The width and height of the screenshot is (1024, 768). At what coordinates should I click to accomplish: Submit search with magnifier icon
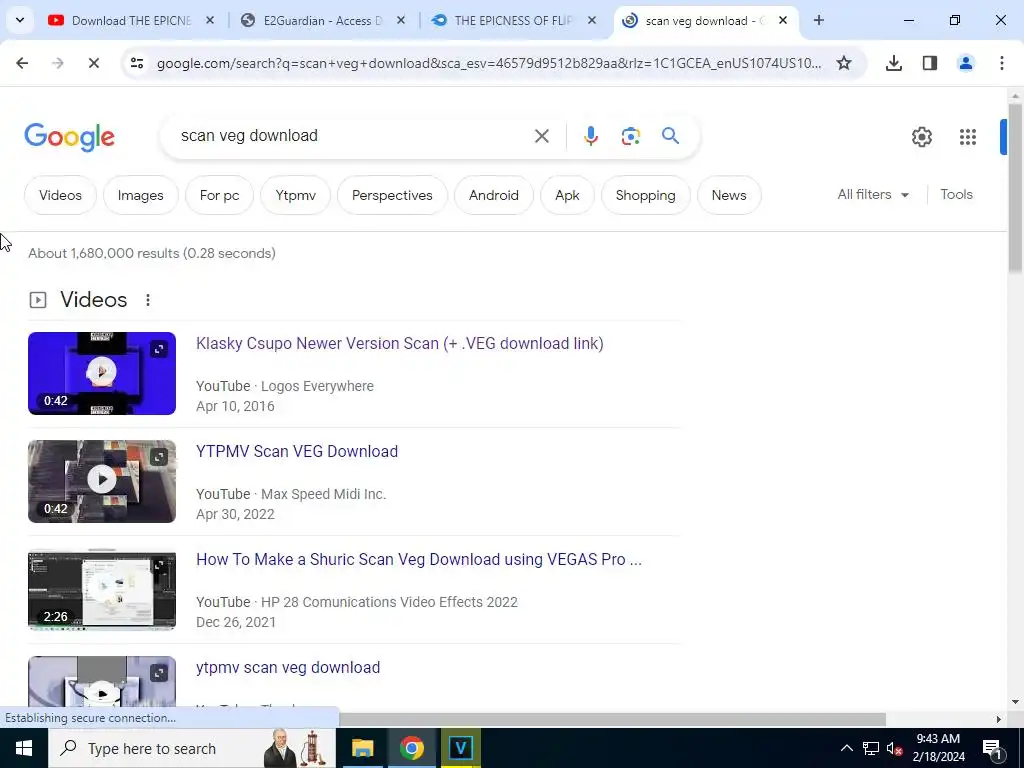click(670, 136)
